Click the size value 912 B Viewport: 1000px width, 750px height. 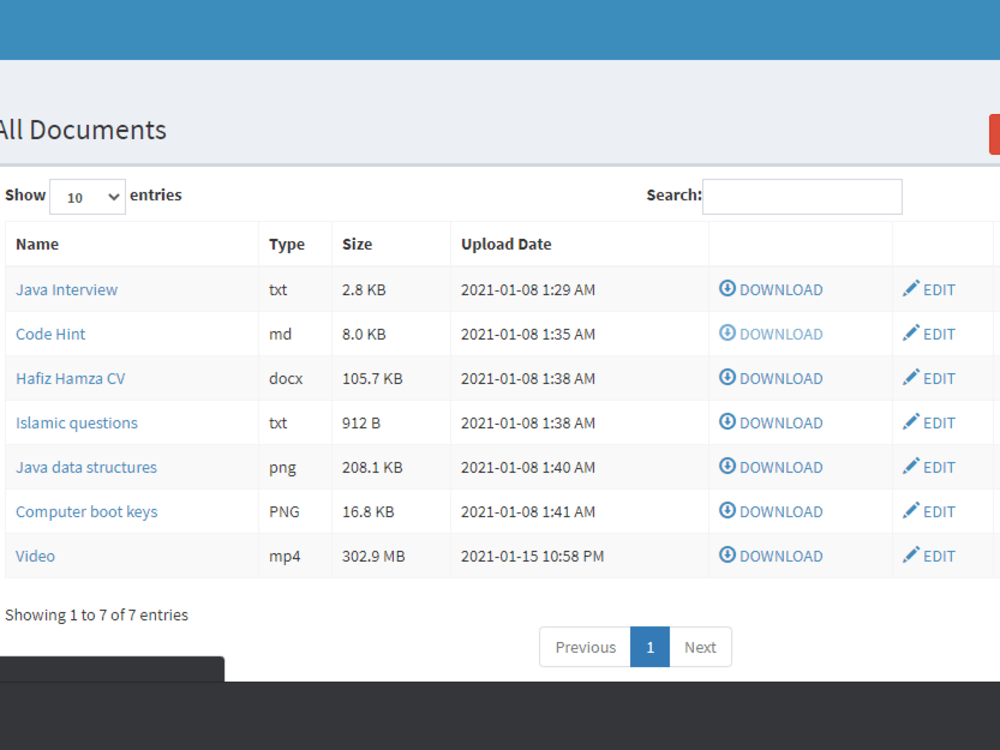361,423
